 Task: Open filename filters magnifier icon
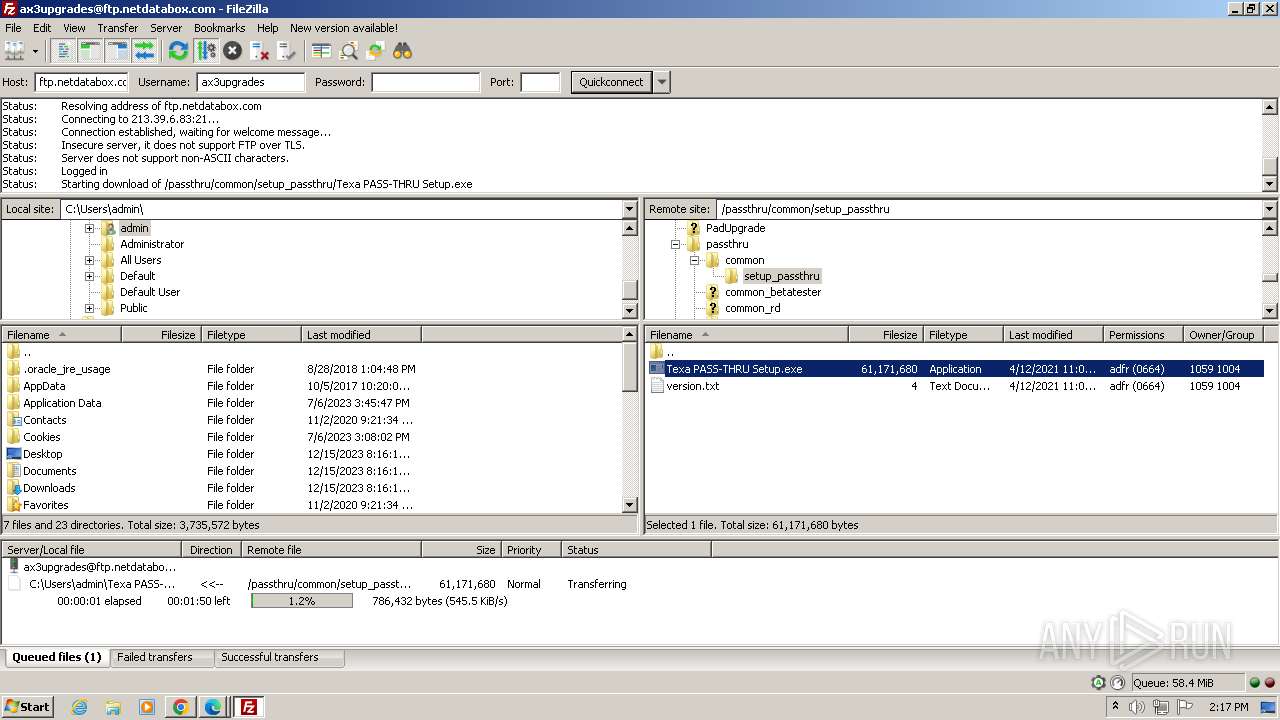pos(349,51)
